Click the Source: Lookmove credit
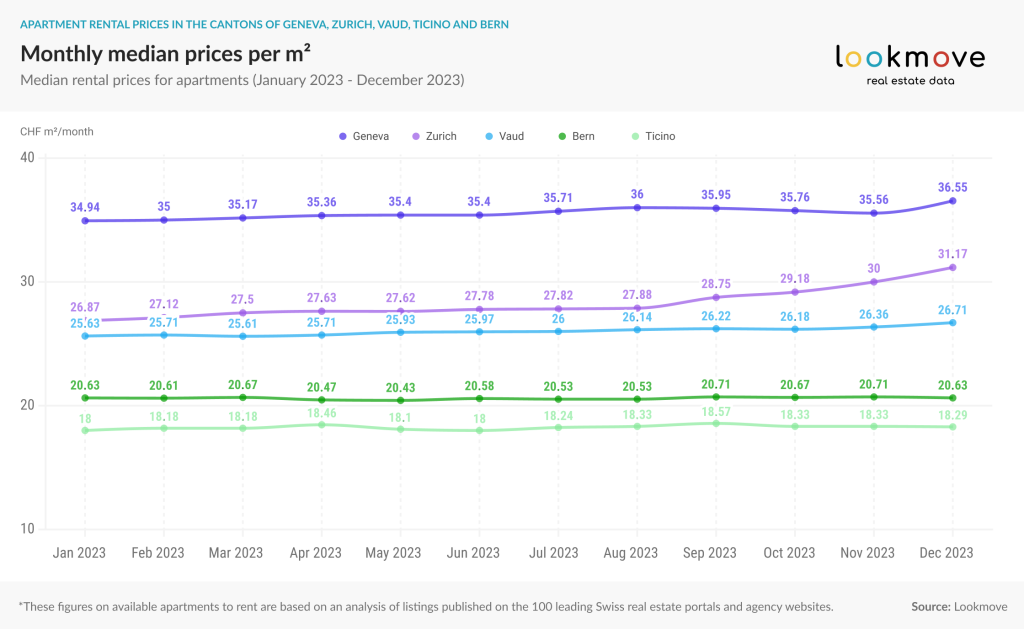This screenshot has width=1024, height=629. pyautogui.click(x=959, y=607)
